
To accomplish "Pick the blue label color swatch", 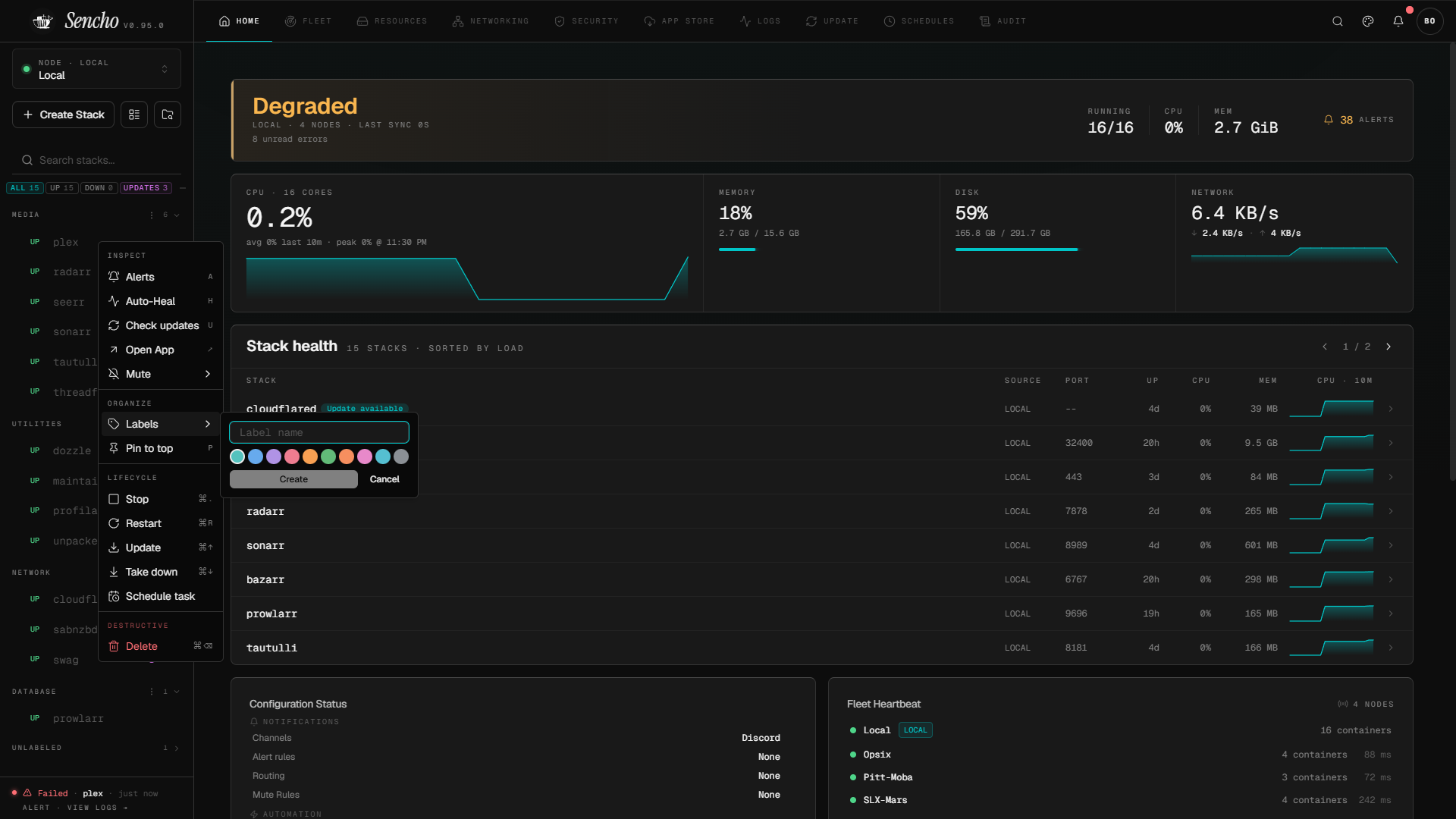I will (x=256, y=457).
